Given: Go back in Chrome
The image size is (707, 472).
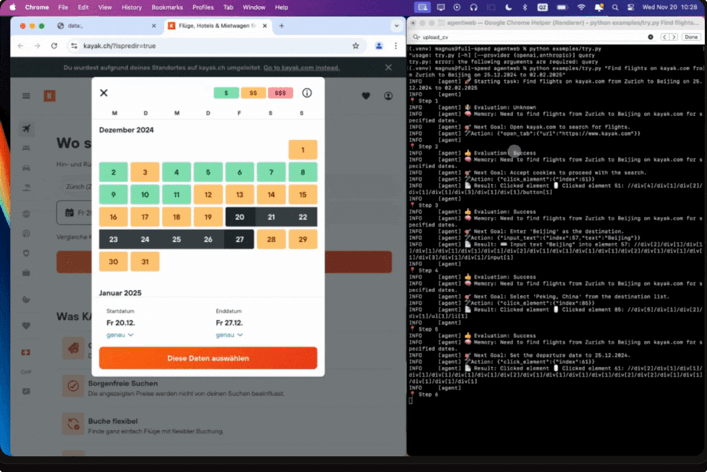Looking at the screenshot, I should pos(20,46).
